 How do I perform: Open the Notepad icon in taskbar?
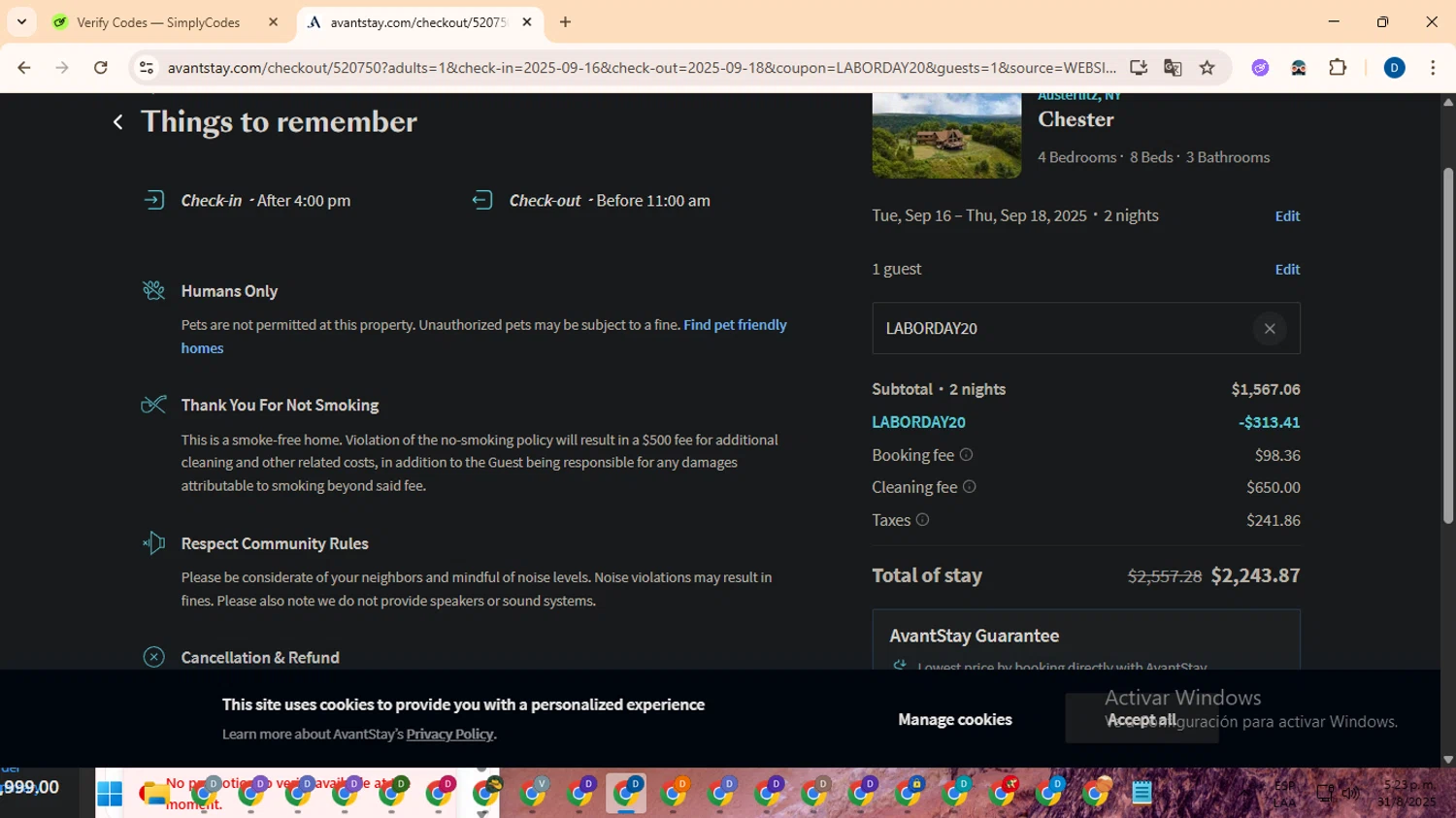pyautogui.click(x=1142, y=793)
